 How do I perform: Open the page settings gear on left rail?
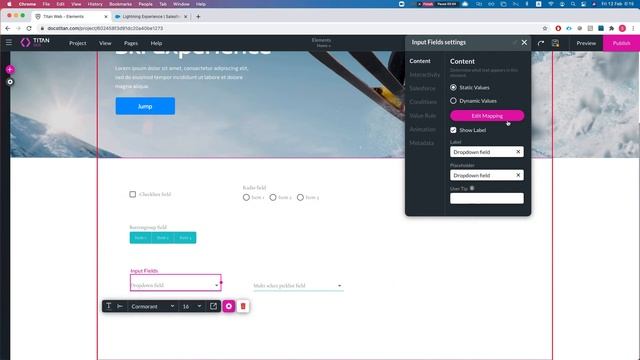click(x=10, y=82)
